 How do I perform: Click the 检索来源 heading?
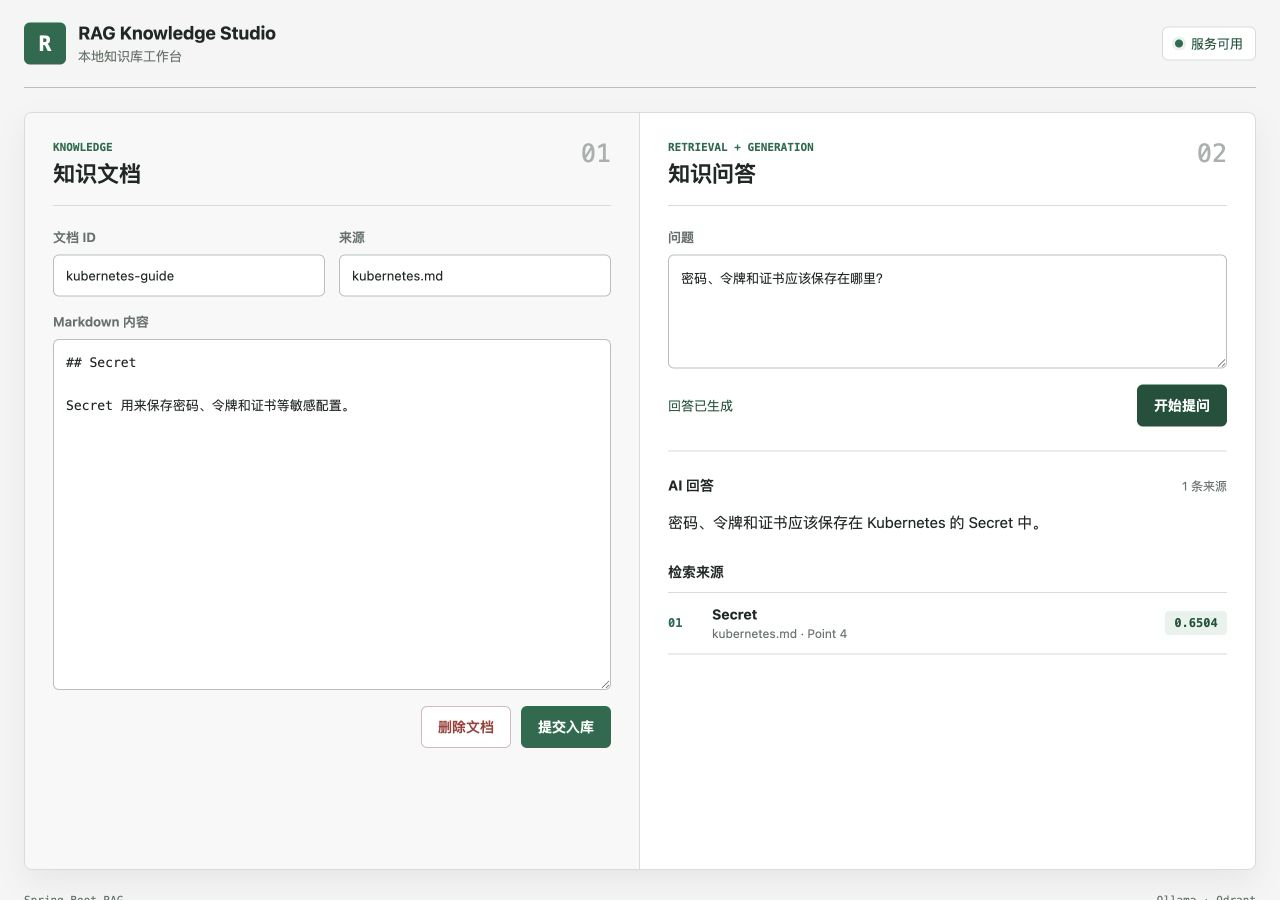click(696, 572)
